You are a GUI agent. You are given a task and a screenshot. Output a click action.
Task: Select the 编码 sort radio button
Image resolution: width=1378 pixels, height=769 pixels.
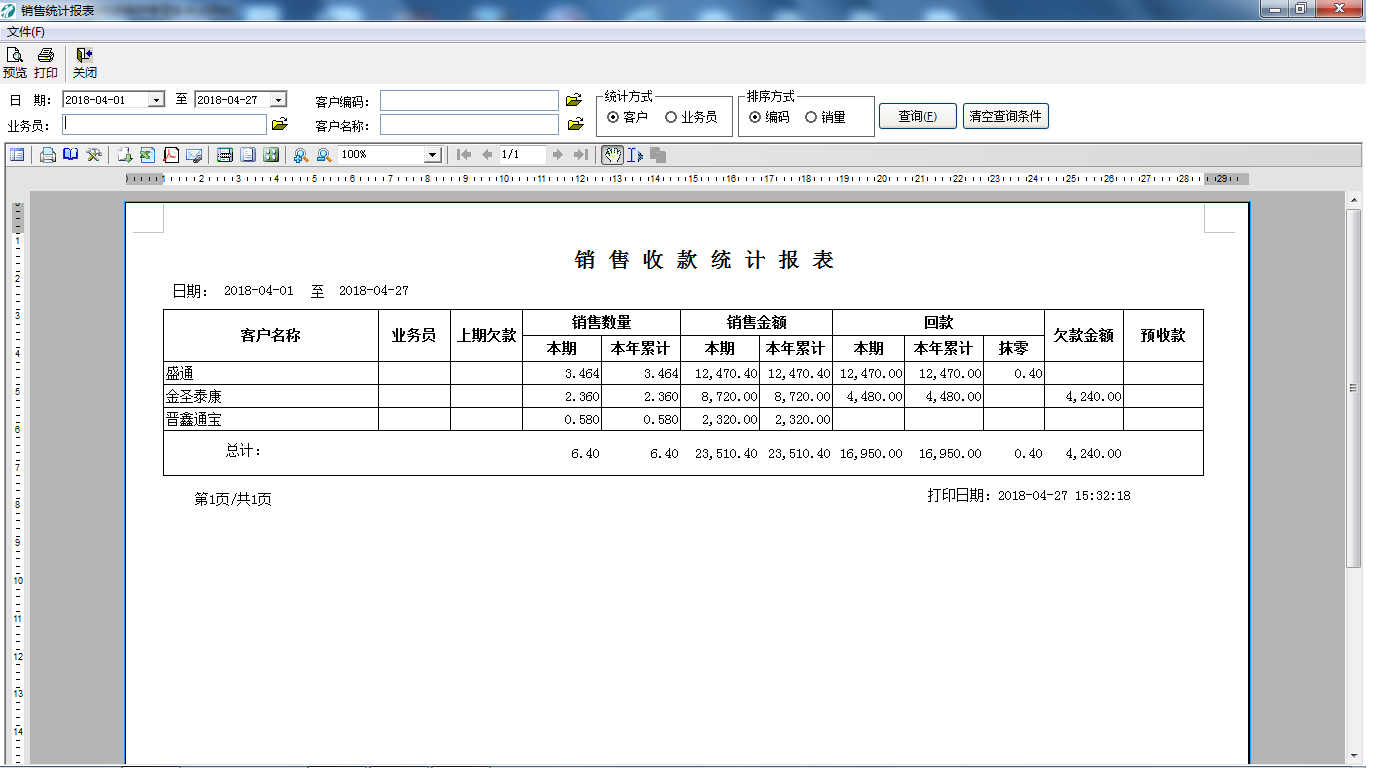tap(755, 117)
